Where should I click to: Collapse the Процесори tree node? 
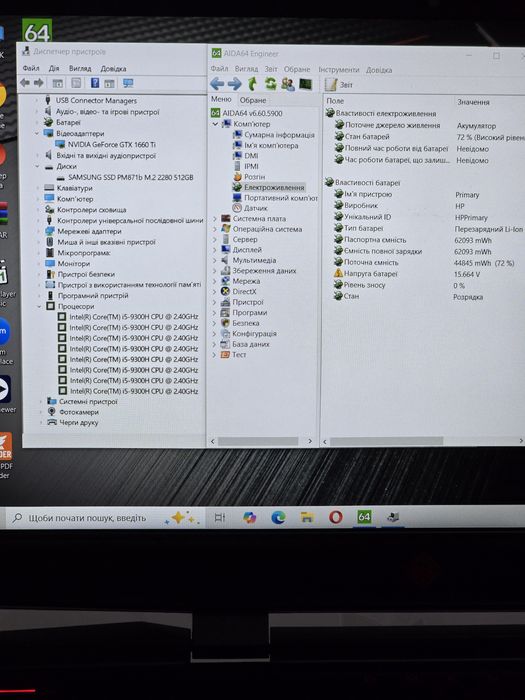39,306
